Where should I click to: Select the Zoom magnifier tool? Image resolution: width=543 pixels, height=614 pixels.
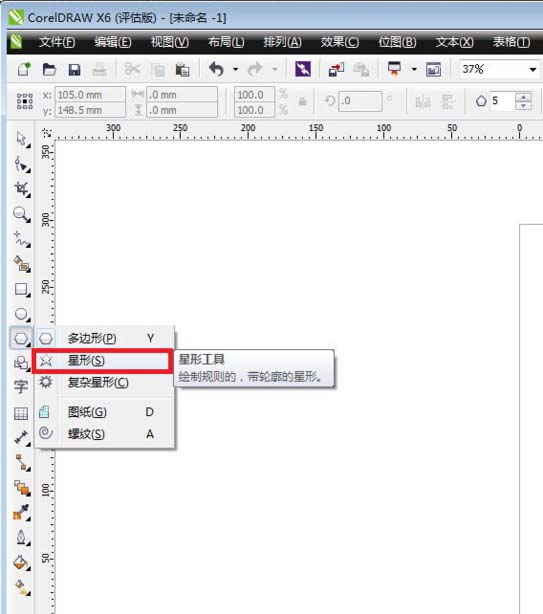tap(22, 215)
